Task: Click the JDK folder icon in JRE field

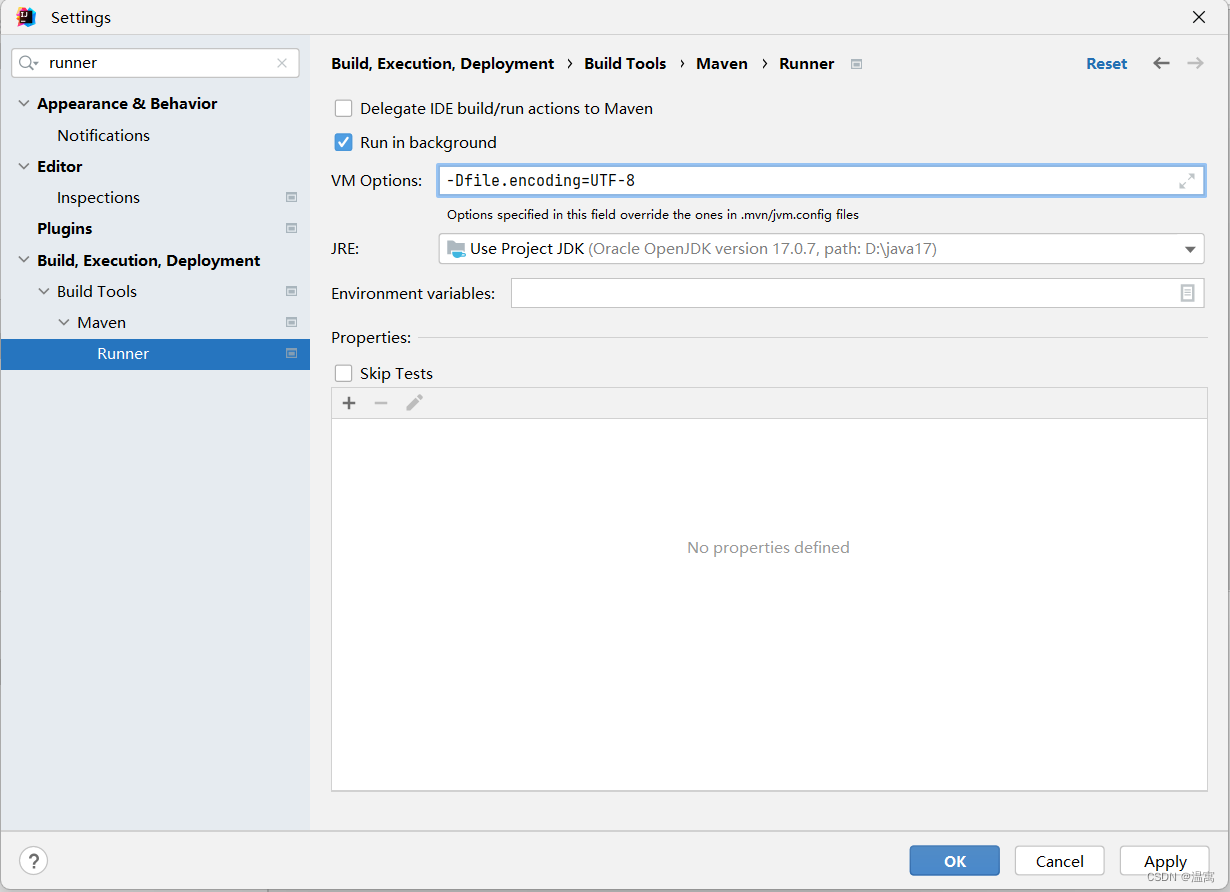Action: 456,249
